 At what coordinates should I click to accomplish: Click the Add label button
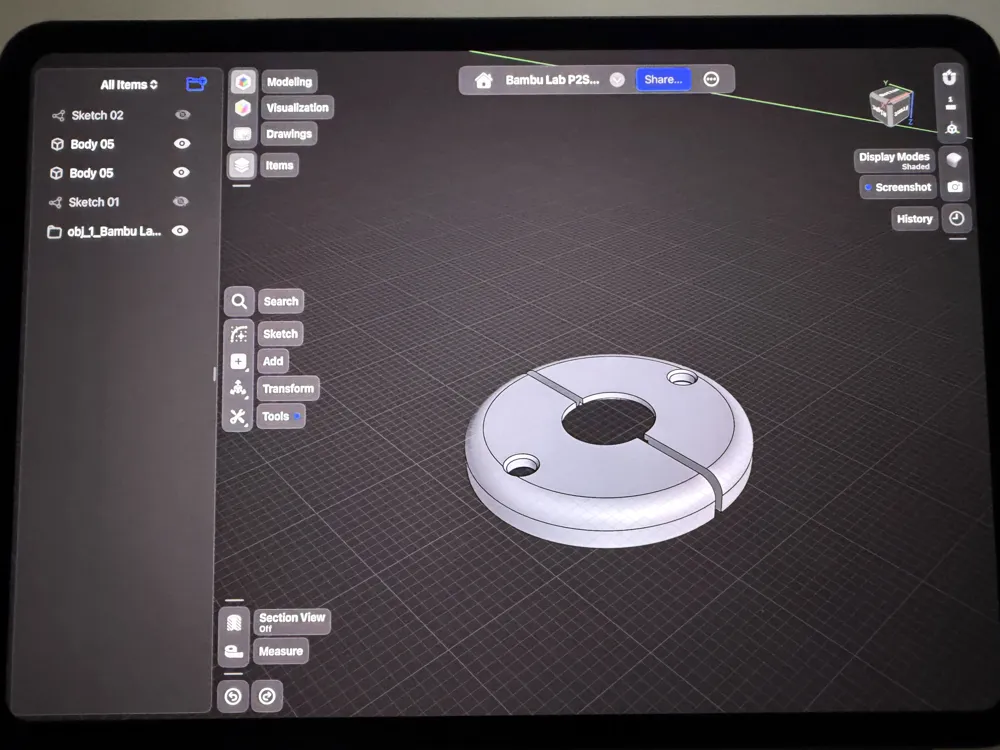[x=273, y=361]
